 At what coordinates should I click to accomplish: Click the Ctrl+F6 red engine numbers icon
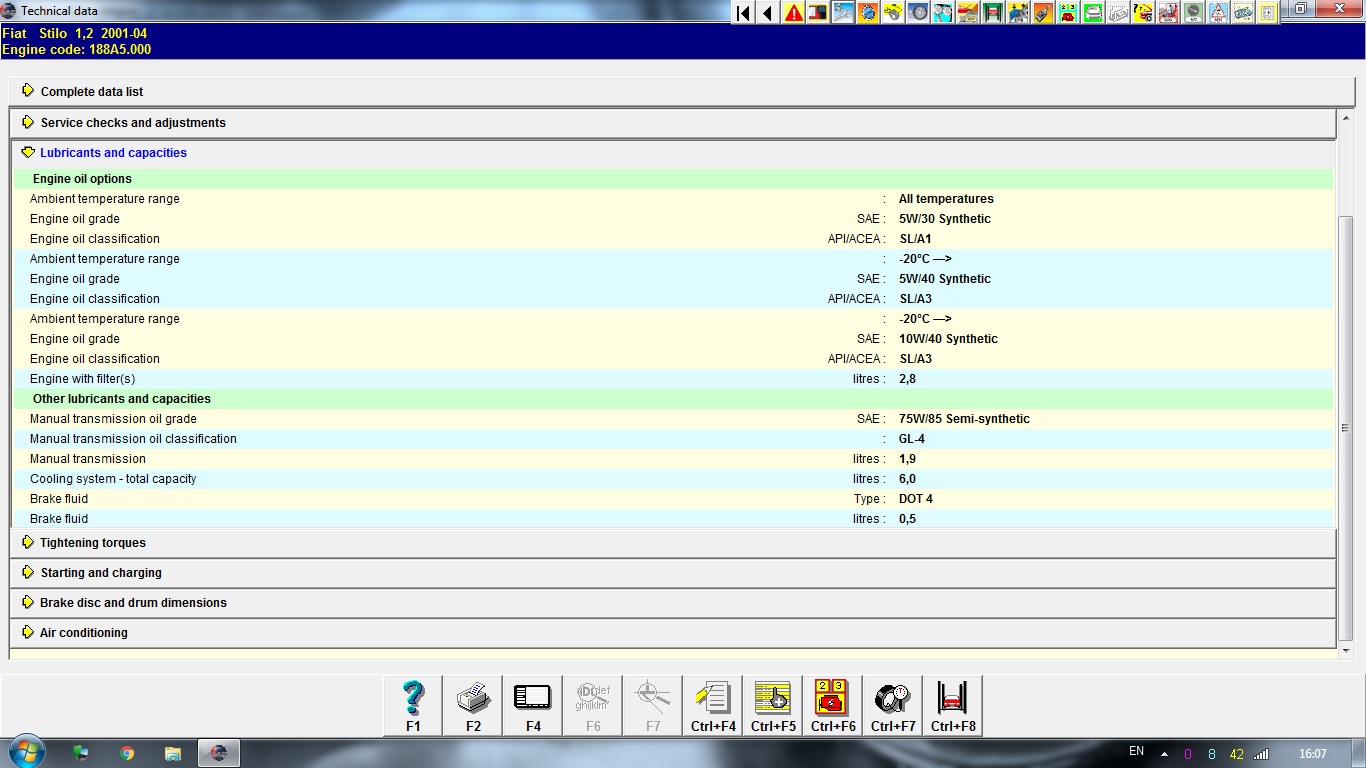(x=833, y=705)
